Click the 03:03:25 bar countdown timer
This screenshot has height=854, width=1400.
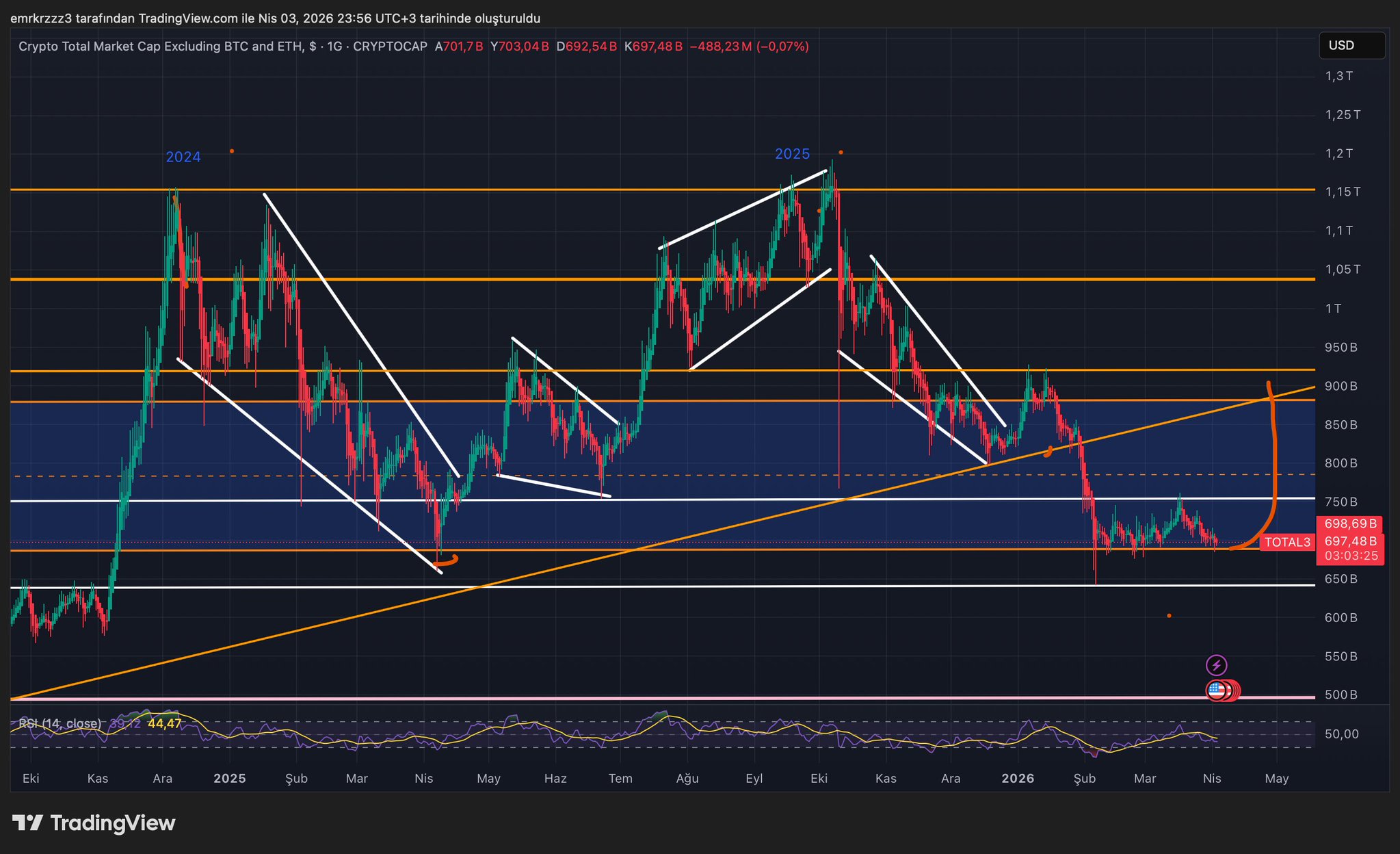pos(1351,556)
